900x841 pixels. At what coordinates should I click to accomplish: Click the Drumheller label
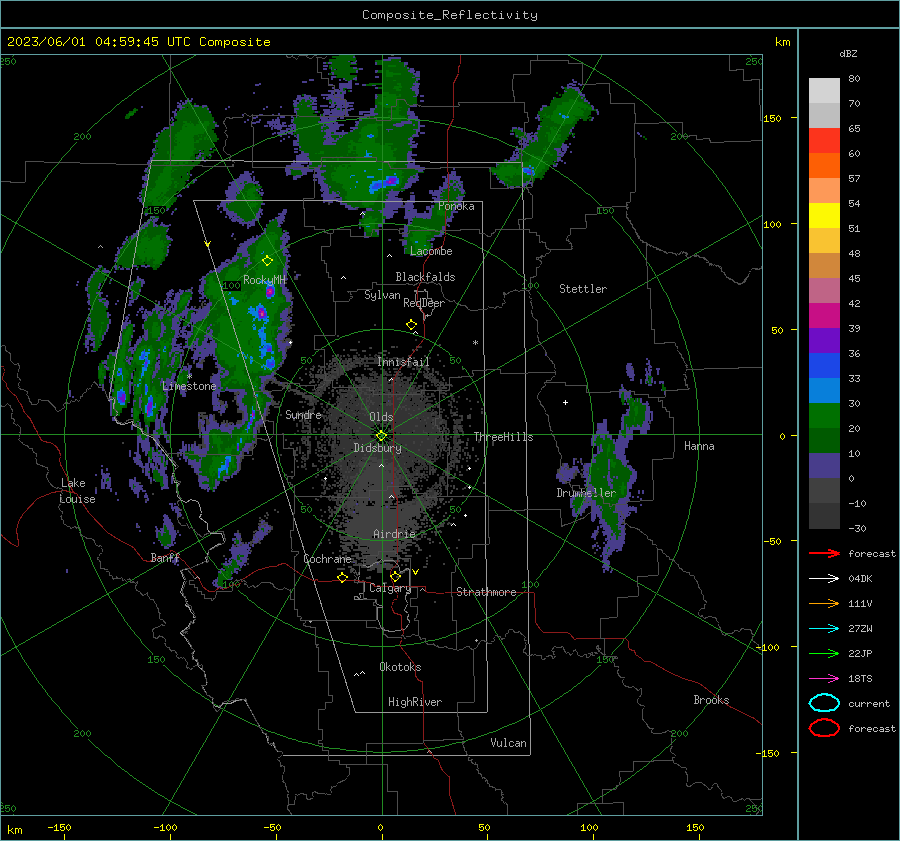click(586, 493)
